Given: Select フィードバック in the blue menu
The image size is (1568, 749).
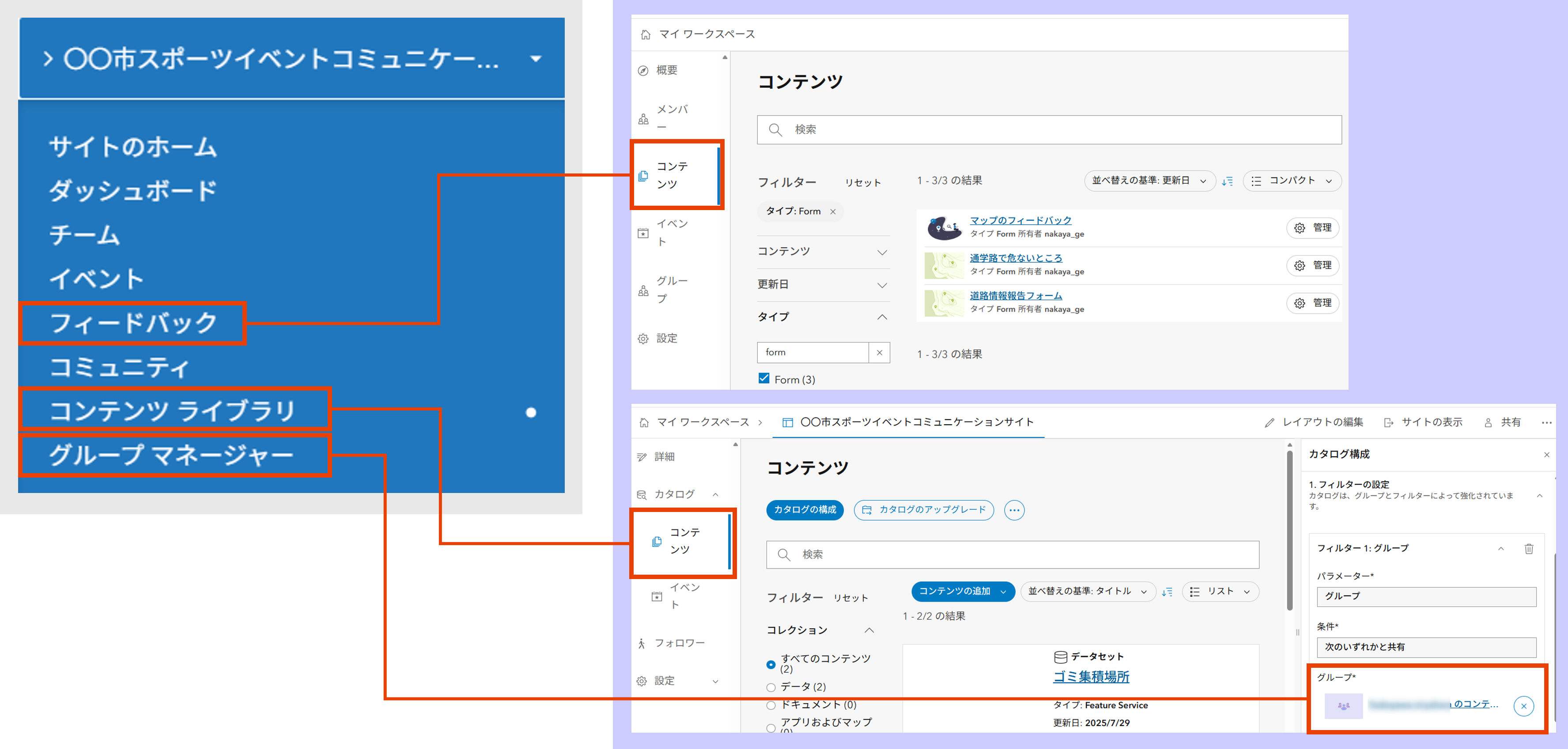Looking at the screenshot, I should [133, 323].
